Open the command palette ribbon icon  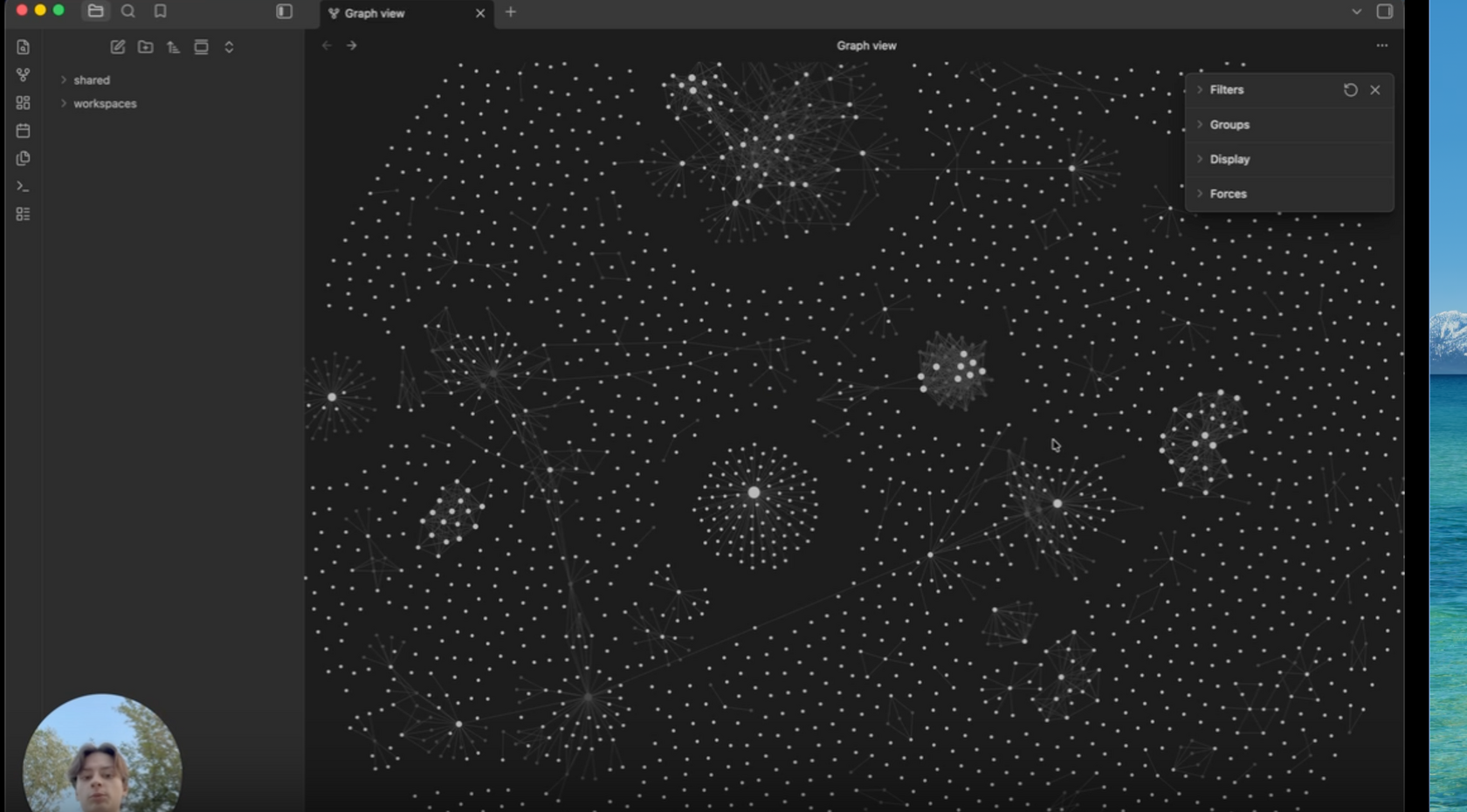tap(24, 186)
